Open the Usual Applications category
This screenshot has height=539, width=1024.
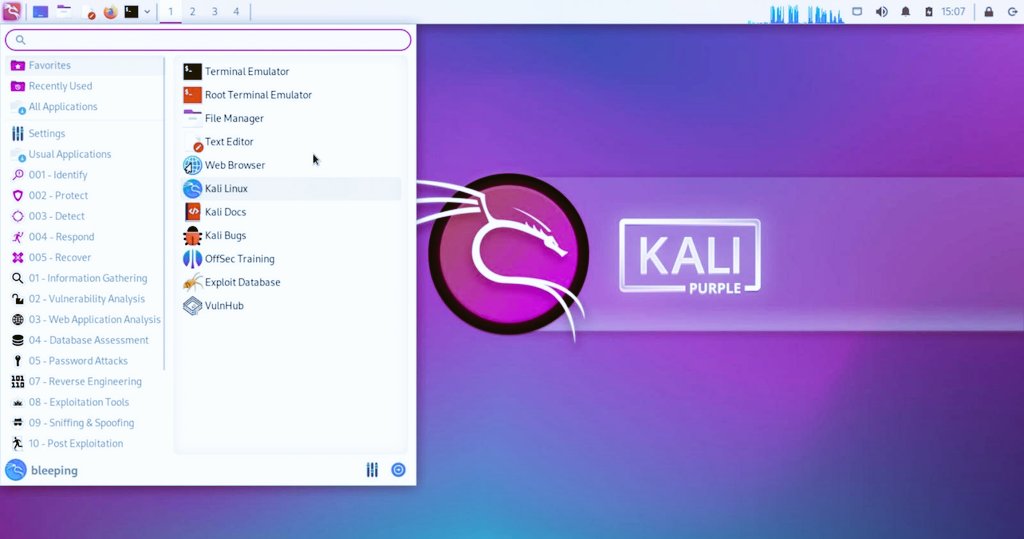click(x=85, y=154)
